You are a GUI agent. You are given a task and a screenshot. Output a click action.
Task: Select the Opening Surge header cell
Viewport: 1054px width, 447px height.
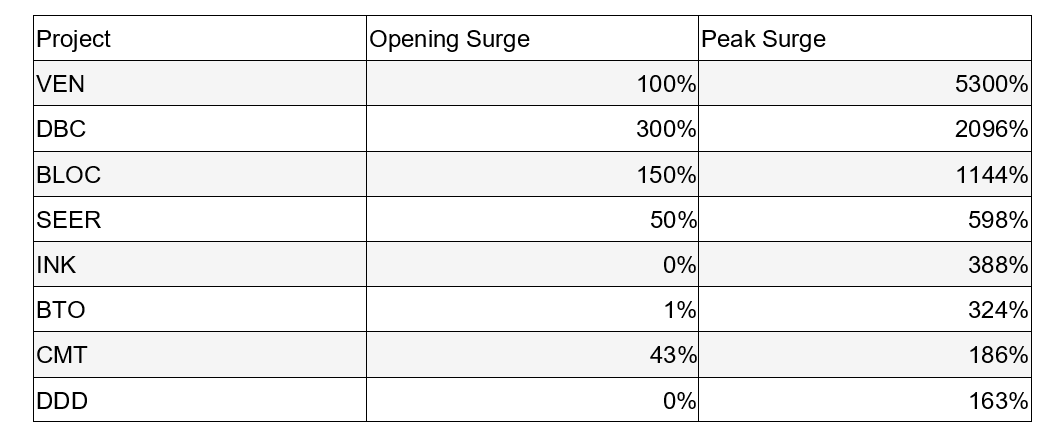coord(532,39)
